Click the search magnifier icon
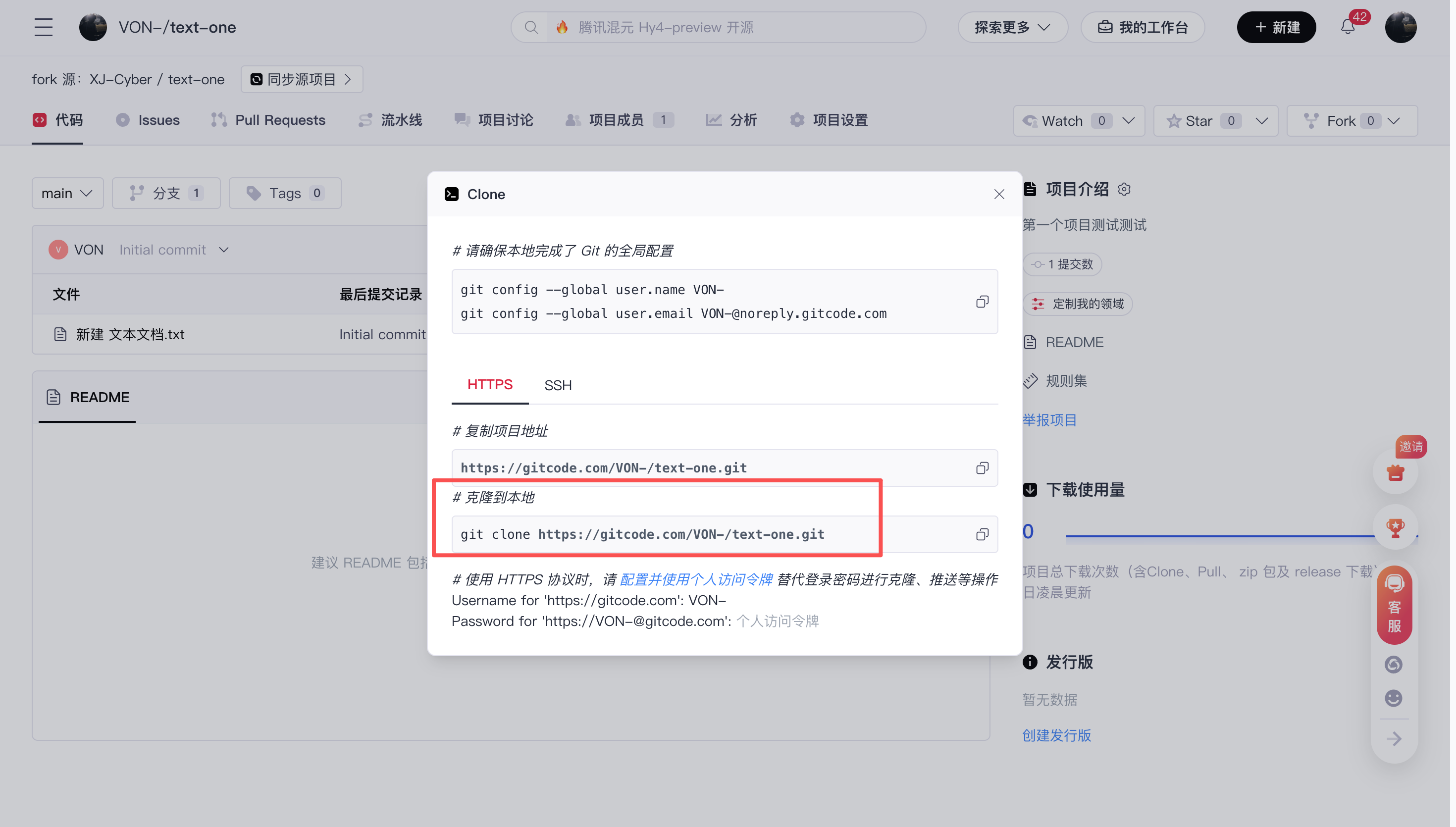This screenshot has width=1456, height=827. (x=531, y=27)
